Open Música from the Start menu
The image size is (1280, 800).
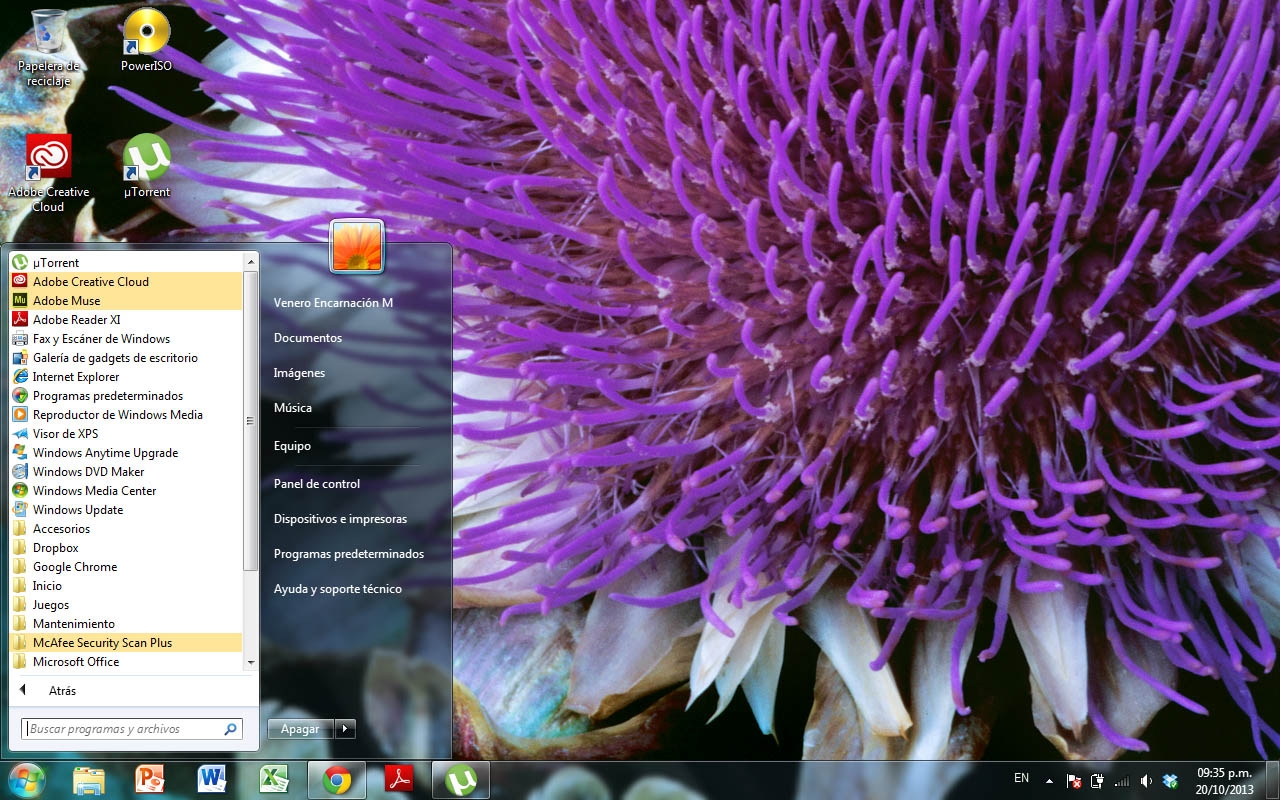(x=293, y=408)
